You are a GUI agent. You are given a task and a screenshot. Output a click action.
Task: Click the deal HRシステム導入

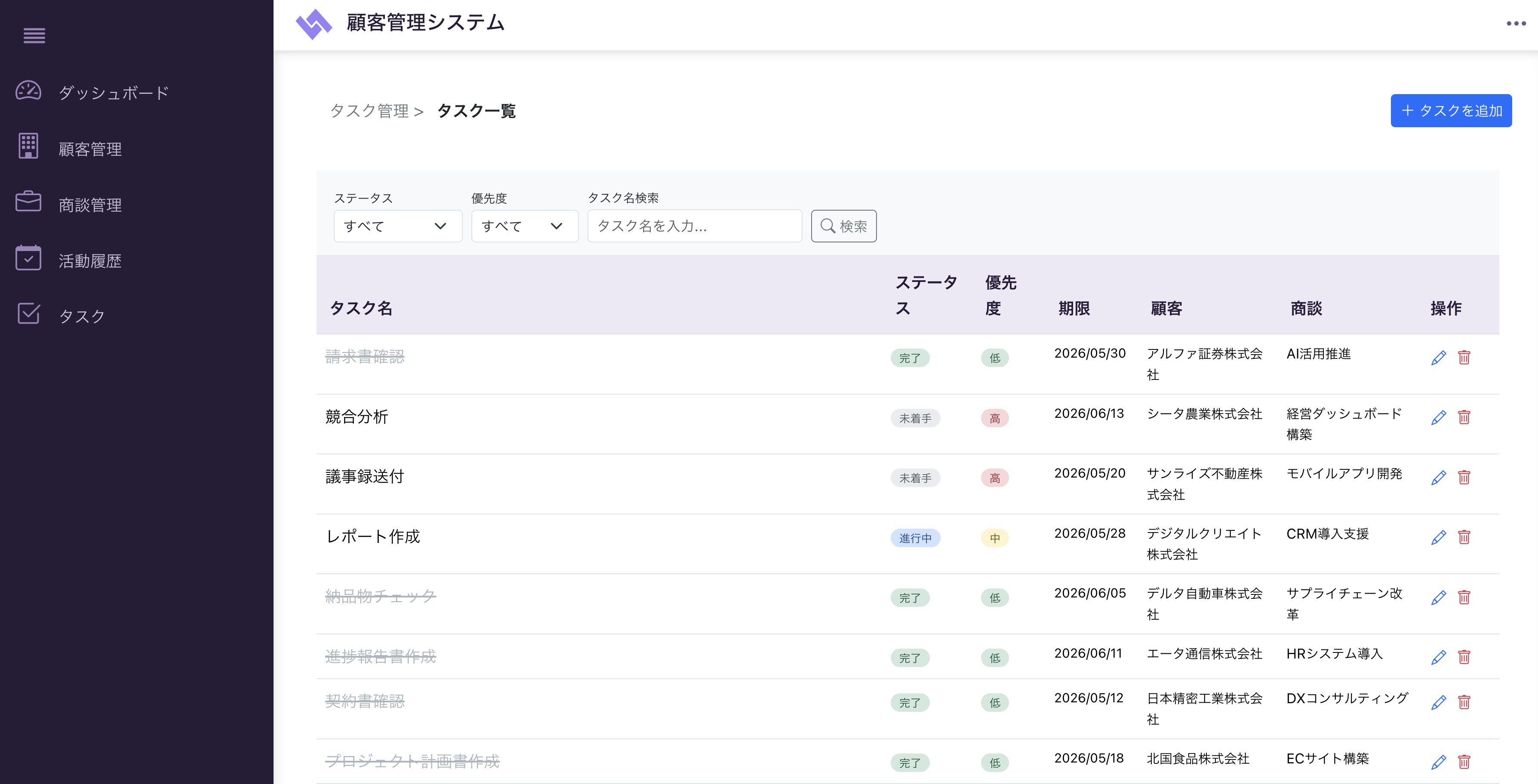click(1335, 653)
